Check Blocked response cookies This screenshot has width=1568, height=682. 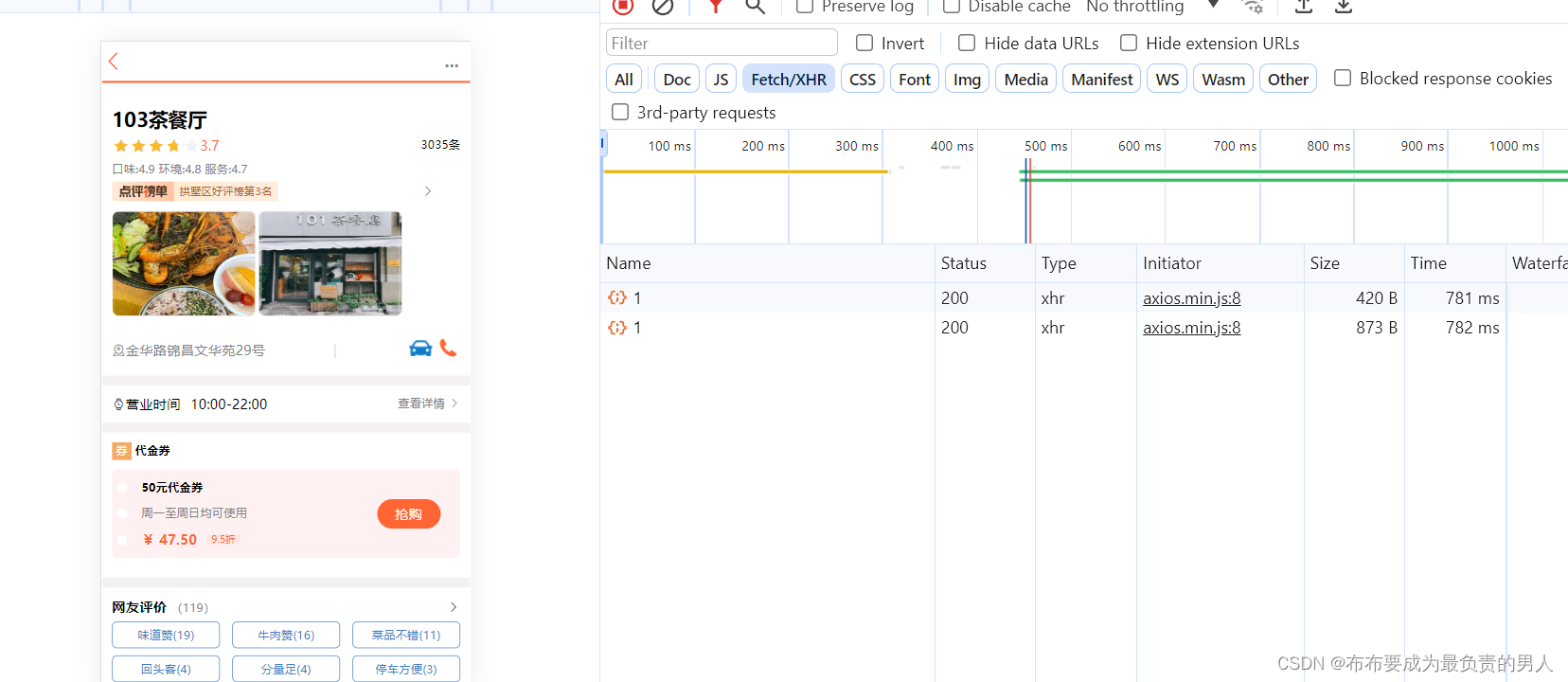(x=1343, y=78)
